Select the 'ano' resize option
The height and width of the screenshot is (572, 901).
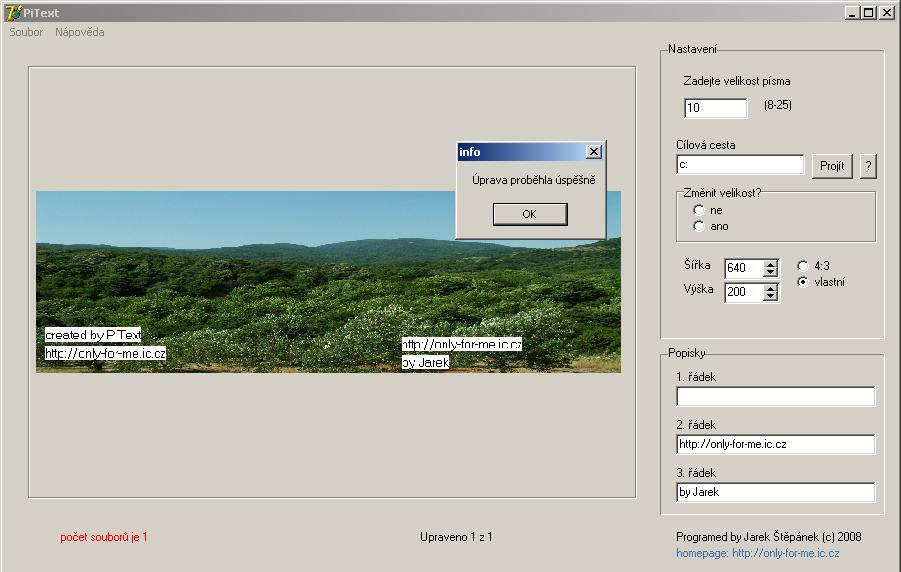[x=699, y=226]
